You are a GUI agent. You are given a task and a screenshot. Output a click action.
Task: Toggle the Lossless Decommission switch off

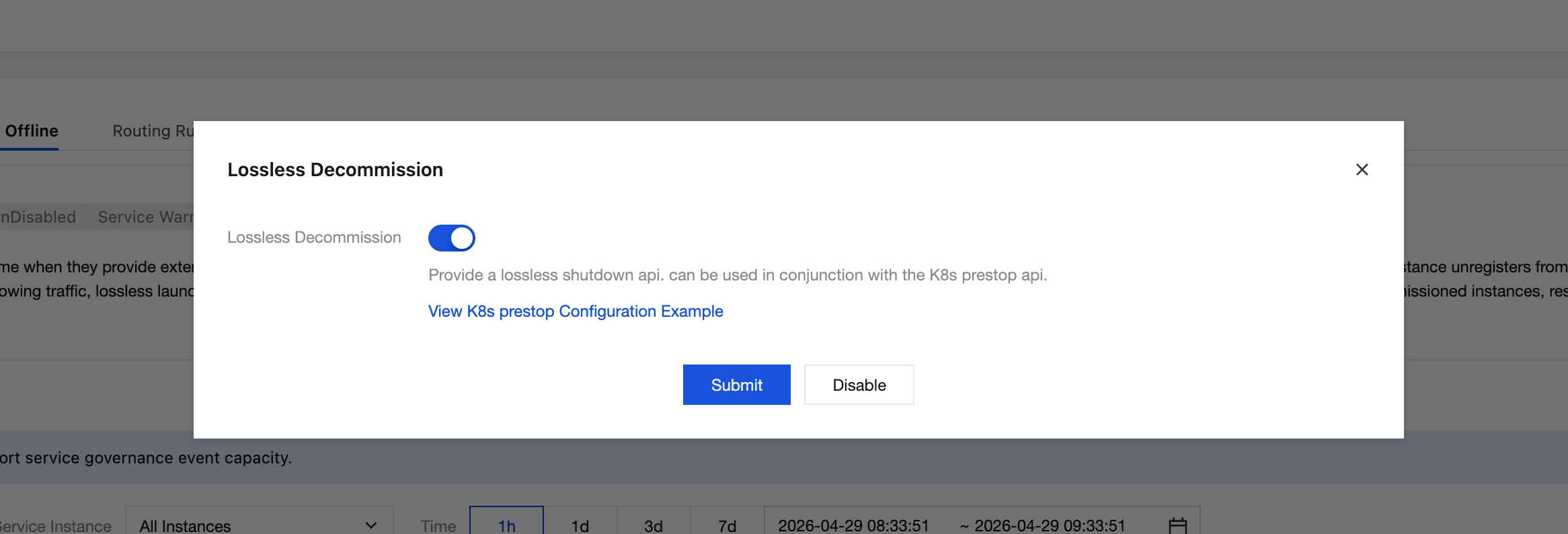tap(452, 238)
